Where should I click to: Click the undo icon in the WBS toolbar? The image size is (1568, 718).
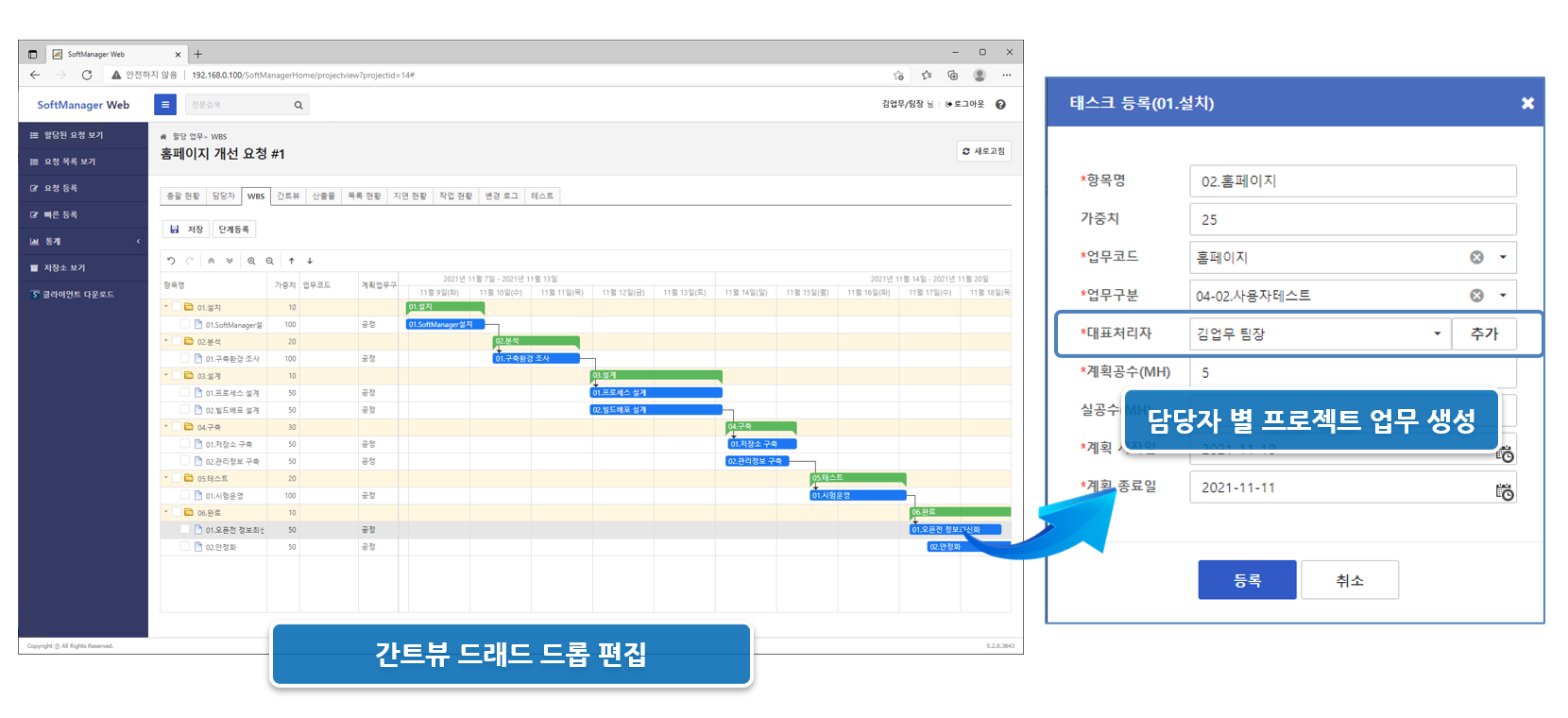coord(171,261)
